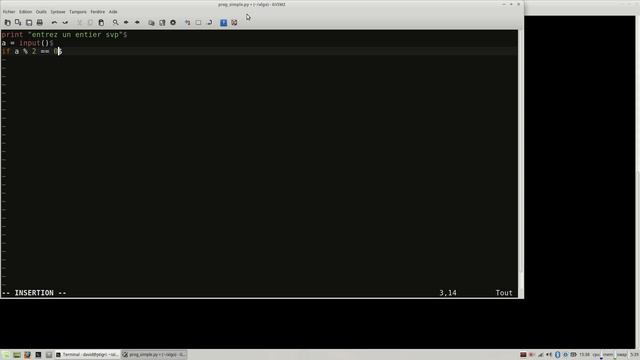Click the Find Next arrow icon

click(x=126, y=22)
